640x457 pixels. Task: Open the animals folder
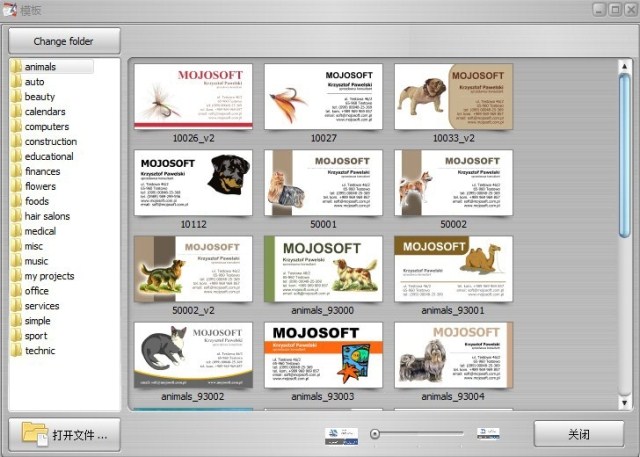(52, 67)
